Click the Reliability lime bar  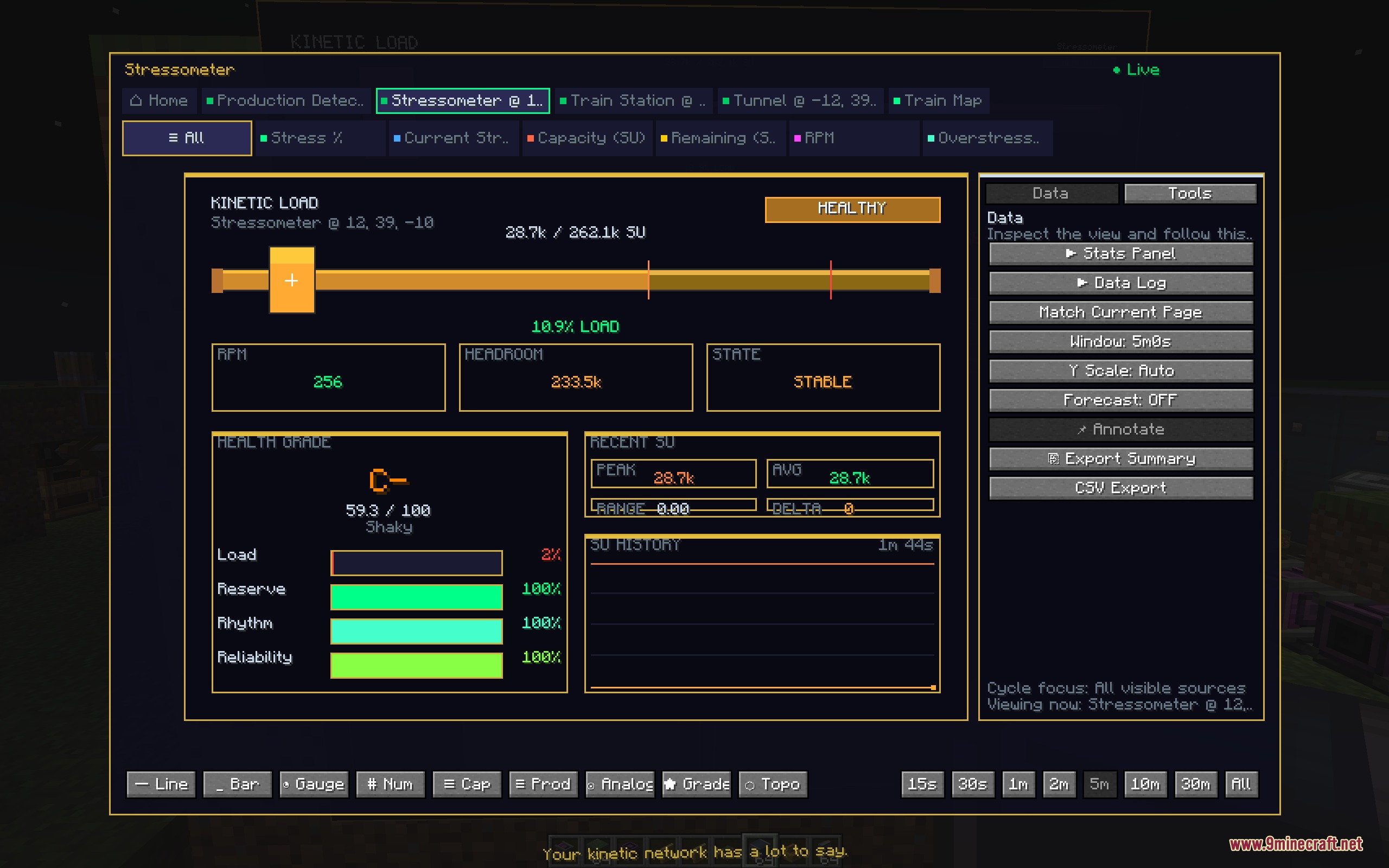pos(417,665)
